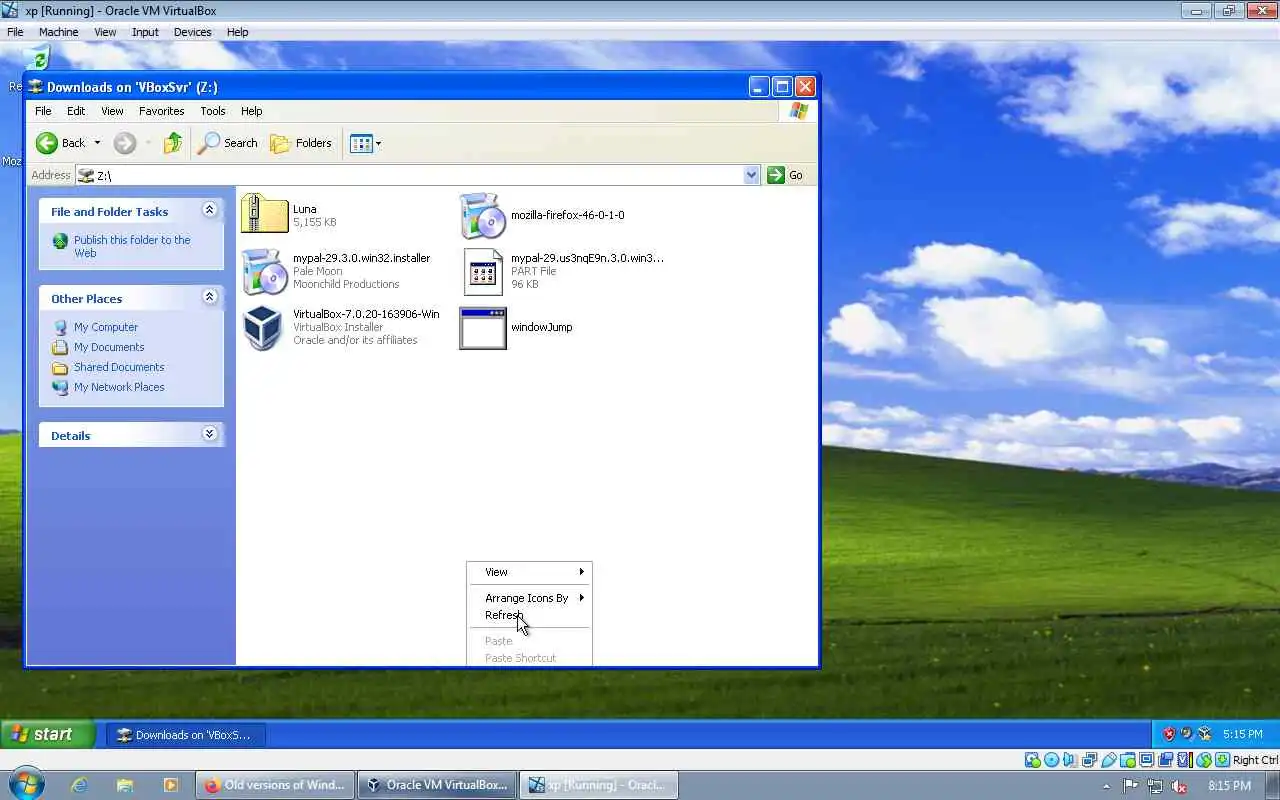Open the VirtualBox Devices menu

click(x=192, y=32)
